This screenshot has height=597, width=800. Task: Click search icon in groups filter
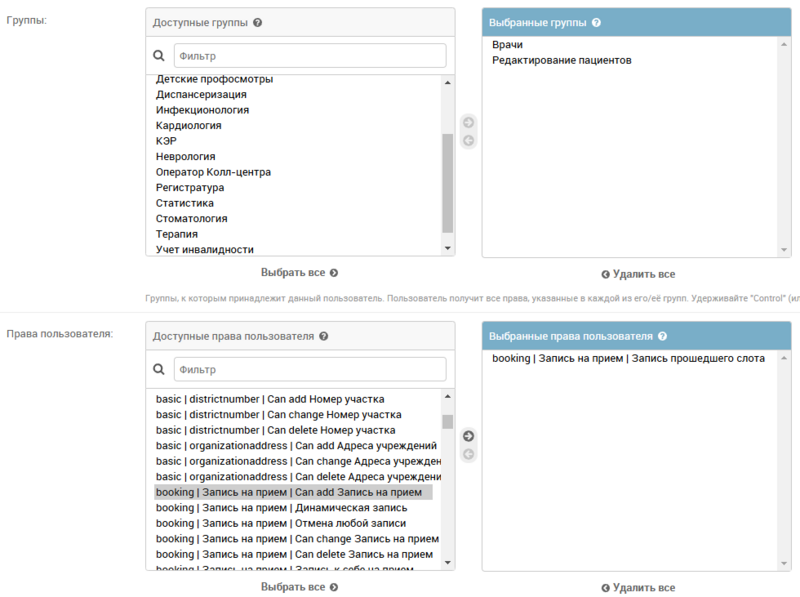tap(159, 56)
